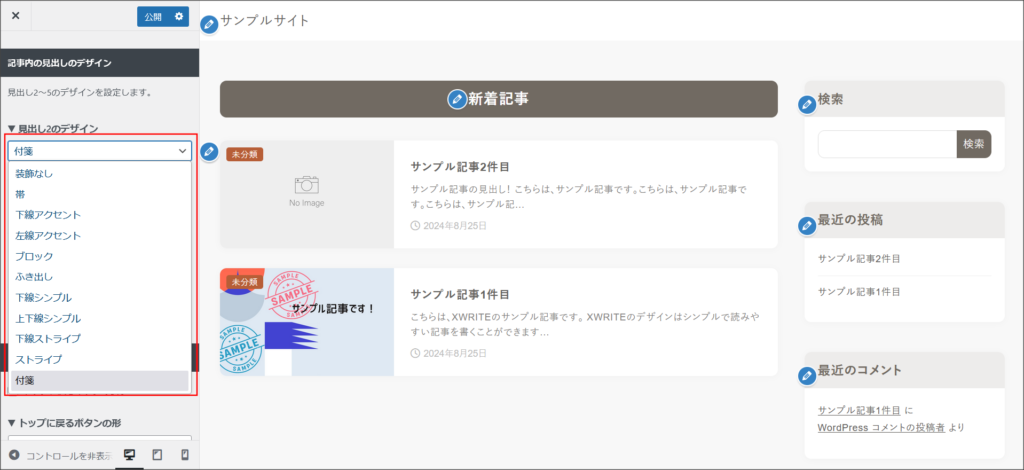Screen dimensions: 1024x470
Task: Open サンプル記事2件目 in recent posts
Action: coord(859,258)
